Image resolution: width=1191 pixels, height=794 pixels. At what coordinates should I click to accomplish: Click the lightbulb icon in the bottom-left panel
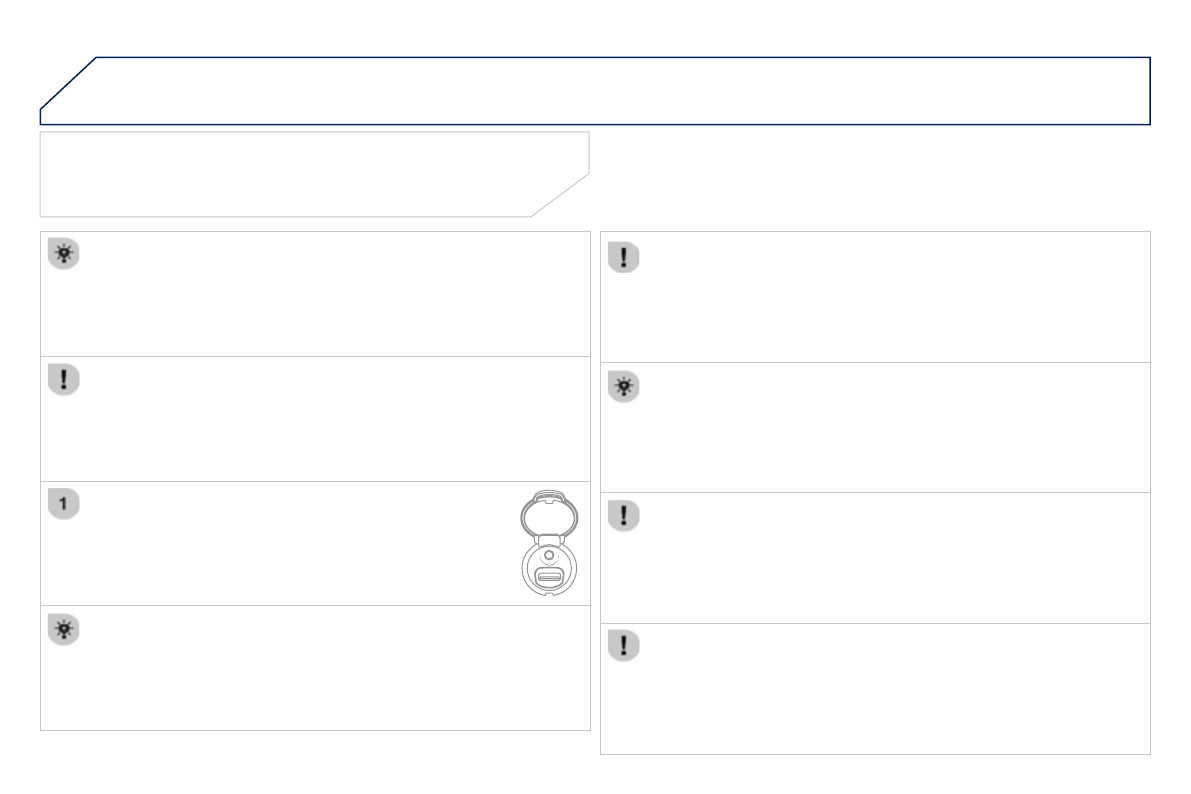tap(63, 630)
